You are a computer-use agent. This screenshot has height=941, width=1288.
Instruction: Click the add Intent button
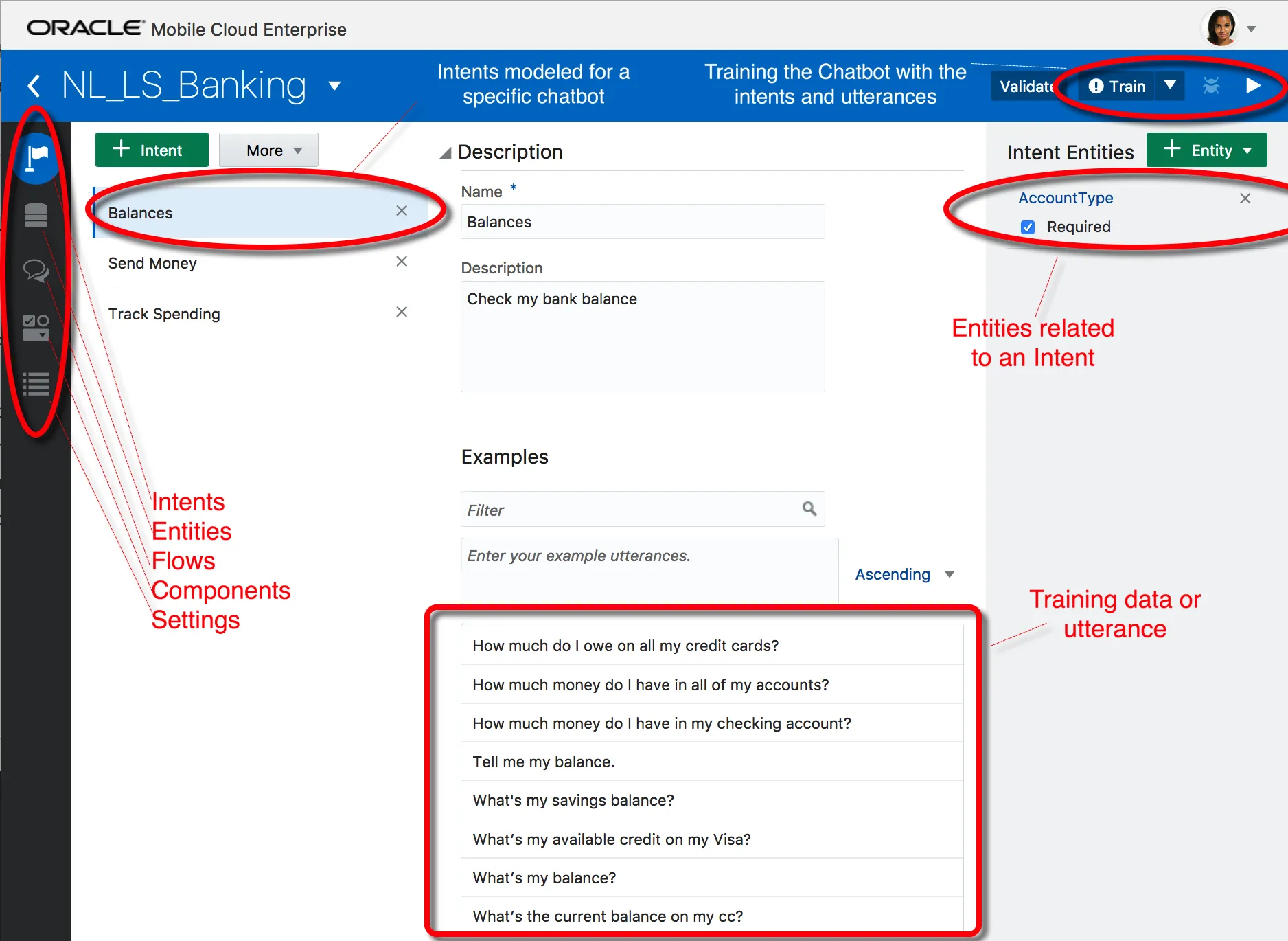pos(152,150)
